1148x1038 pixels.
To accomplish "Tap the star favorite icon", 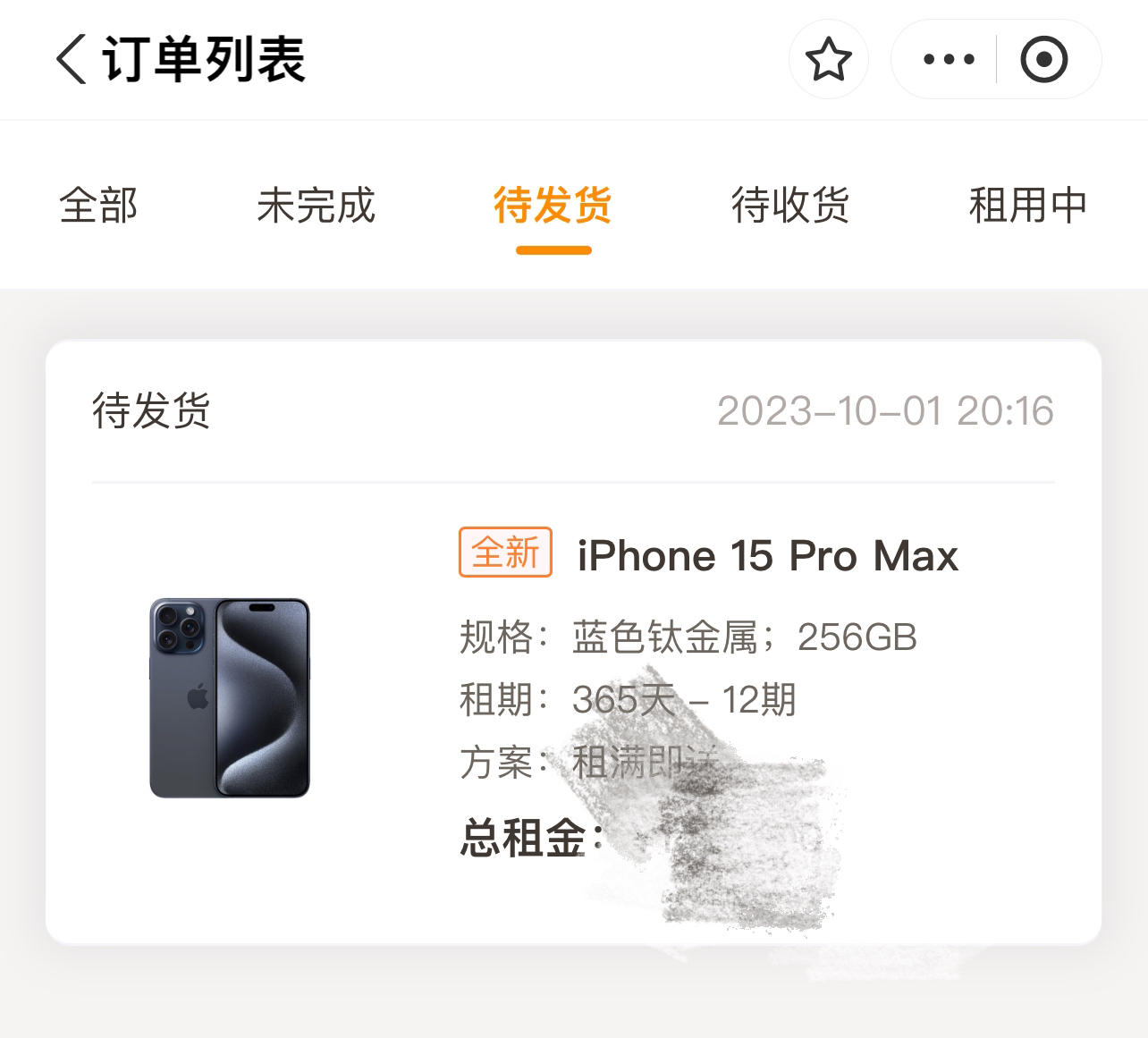I will click(x=829, y=60).
